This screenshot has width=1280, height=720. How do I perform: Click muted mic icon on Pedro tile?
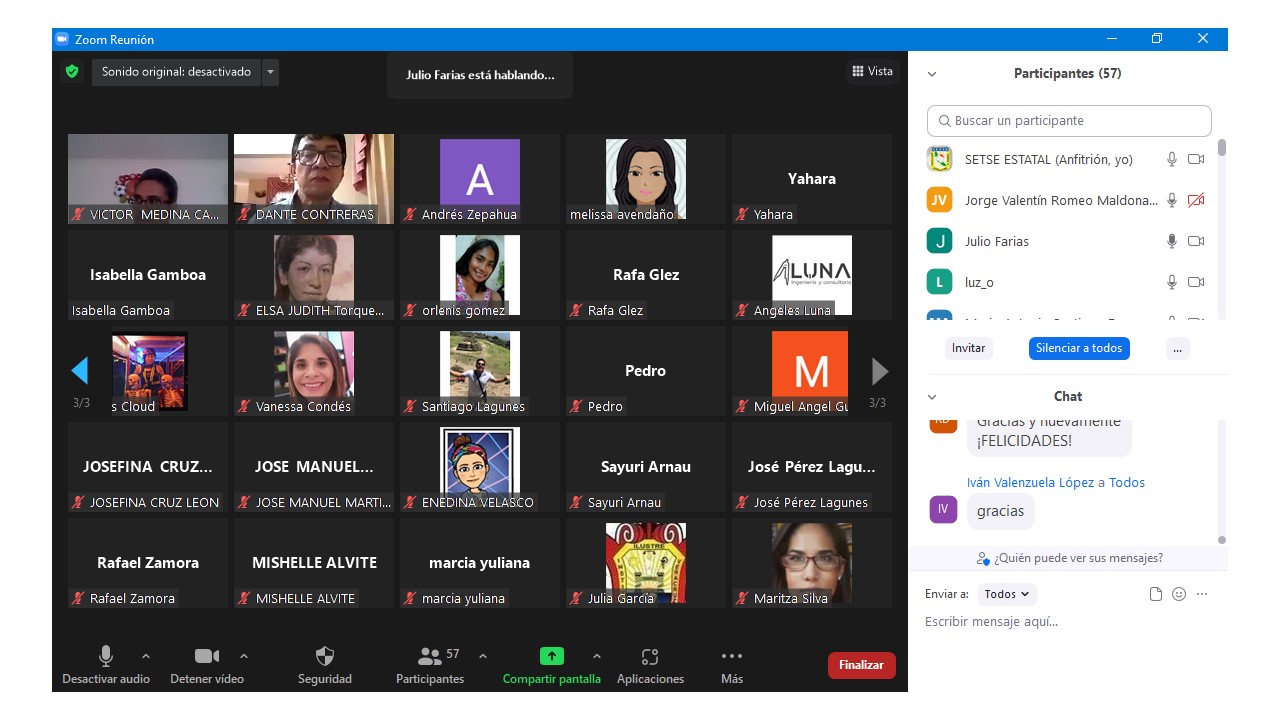[x=576, y=406]
